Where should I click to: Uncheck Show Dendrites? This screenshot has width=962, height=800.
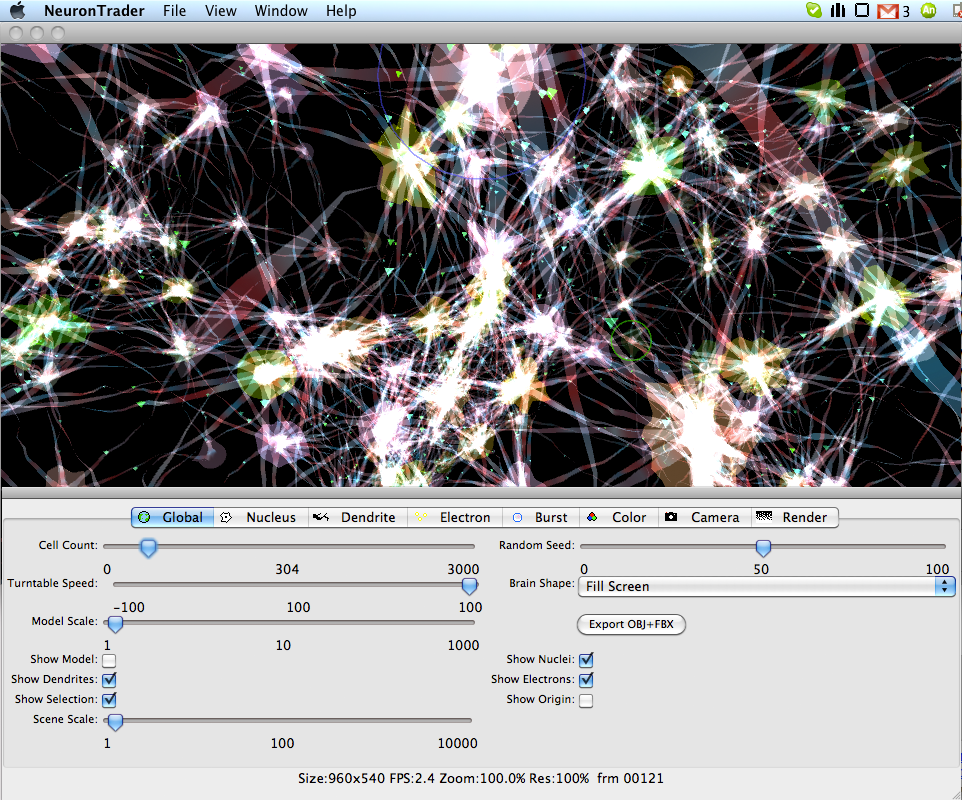[109, 680]
